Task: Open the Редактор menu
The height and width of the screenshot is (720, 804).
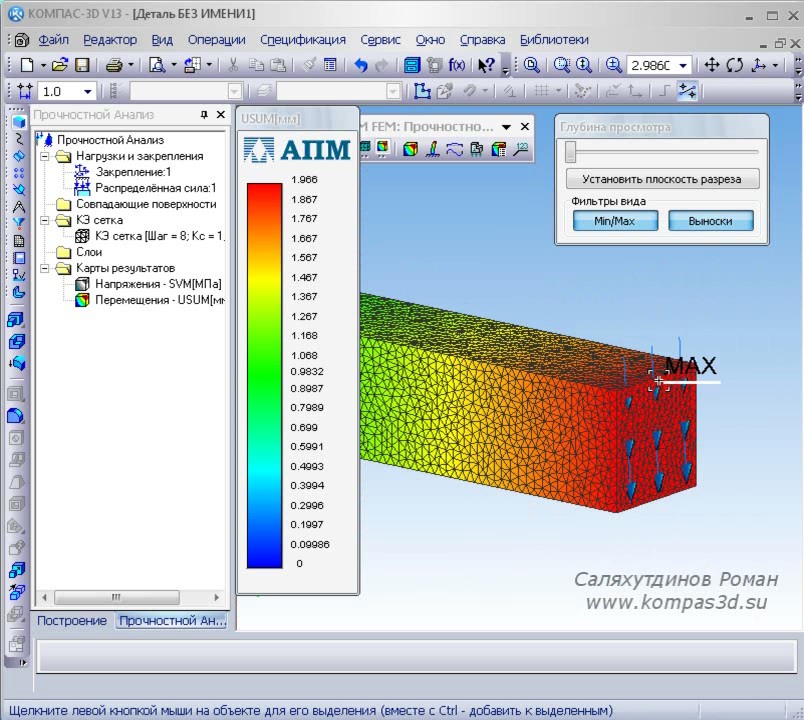Action: click(x=110, y=40)
